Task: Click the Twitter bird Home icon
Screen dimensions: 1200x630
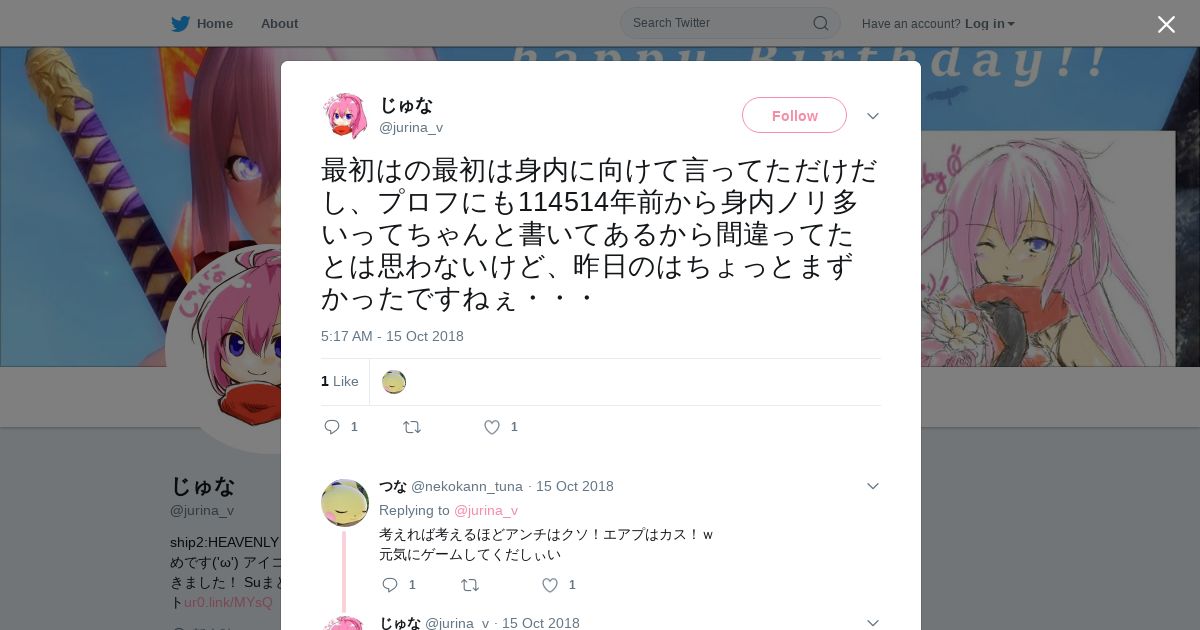Action: click(180, 23)
